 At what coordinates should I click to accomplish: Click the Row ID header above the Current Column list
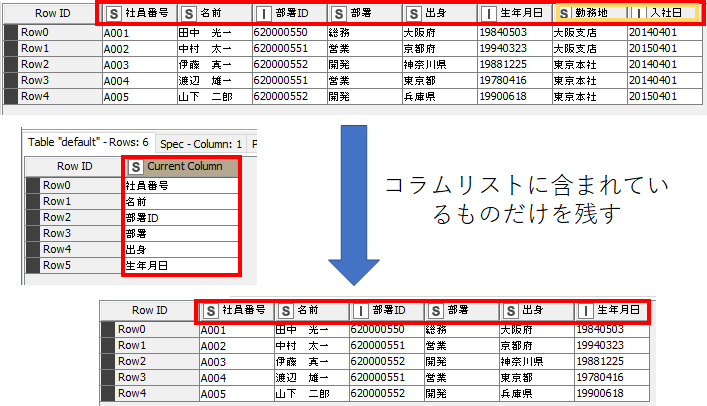(74, 166)
